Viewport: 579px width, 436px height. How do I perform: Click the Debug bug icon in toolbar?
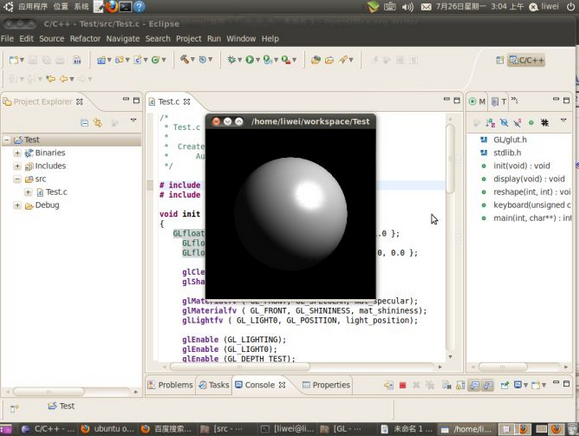click(x=231, y=59)
